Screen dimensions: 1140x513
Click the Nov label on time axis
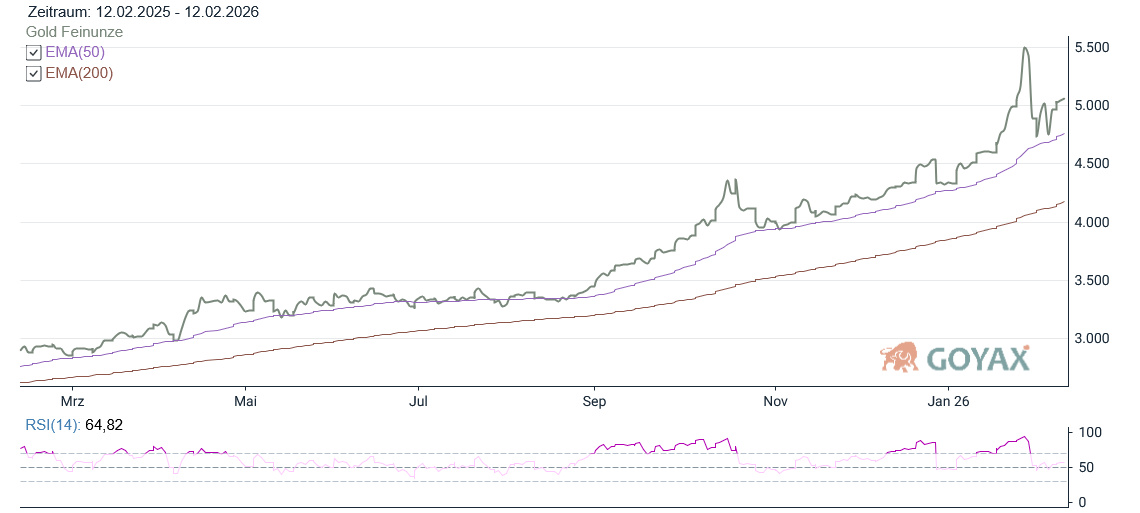[x=774, y=402]
